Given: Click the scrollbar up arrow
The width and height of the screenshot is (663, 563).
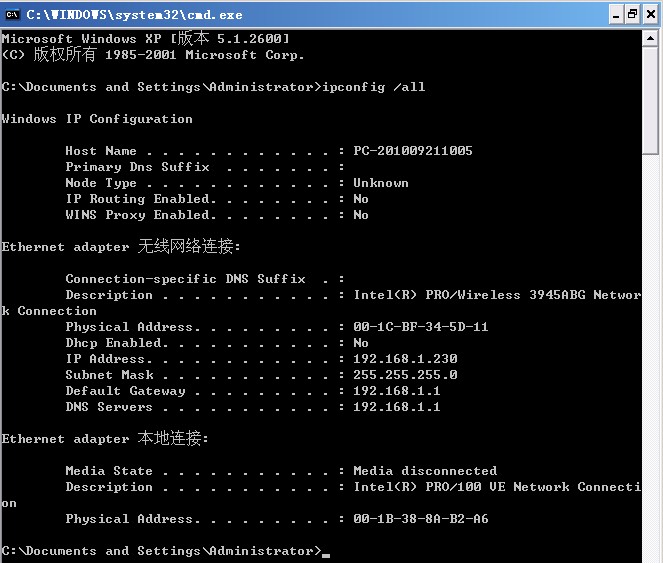Looking at the screenshot, I should (x=651, y=38).
